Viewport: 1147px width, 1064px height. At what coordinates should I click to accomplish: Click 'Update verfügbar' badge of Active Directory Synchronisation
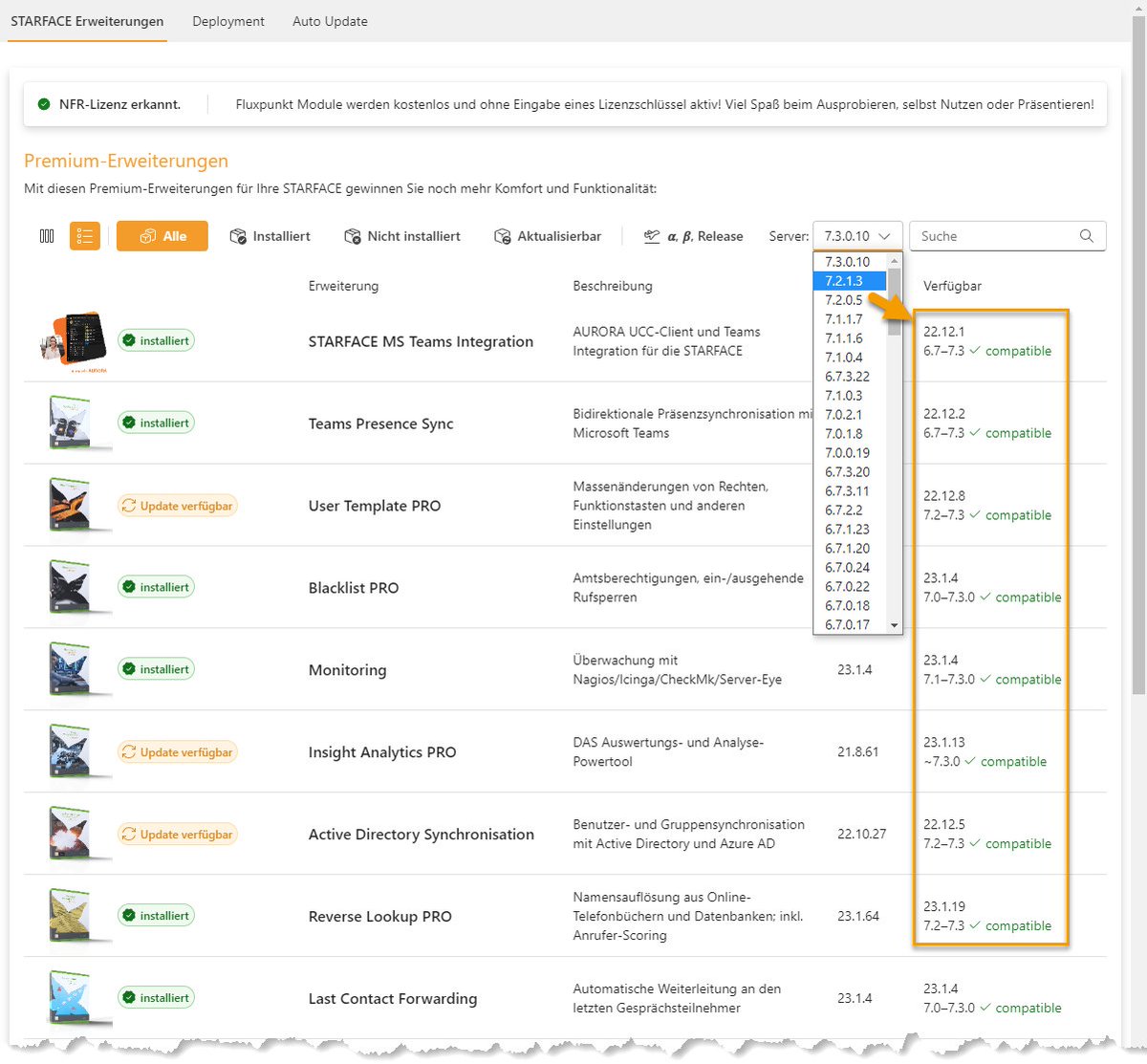coord(178,835)
